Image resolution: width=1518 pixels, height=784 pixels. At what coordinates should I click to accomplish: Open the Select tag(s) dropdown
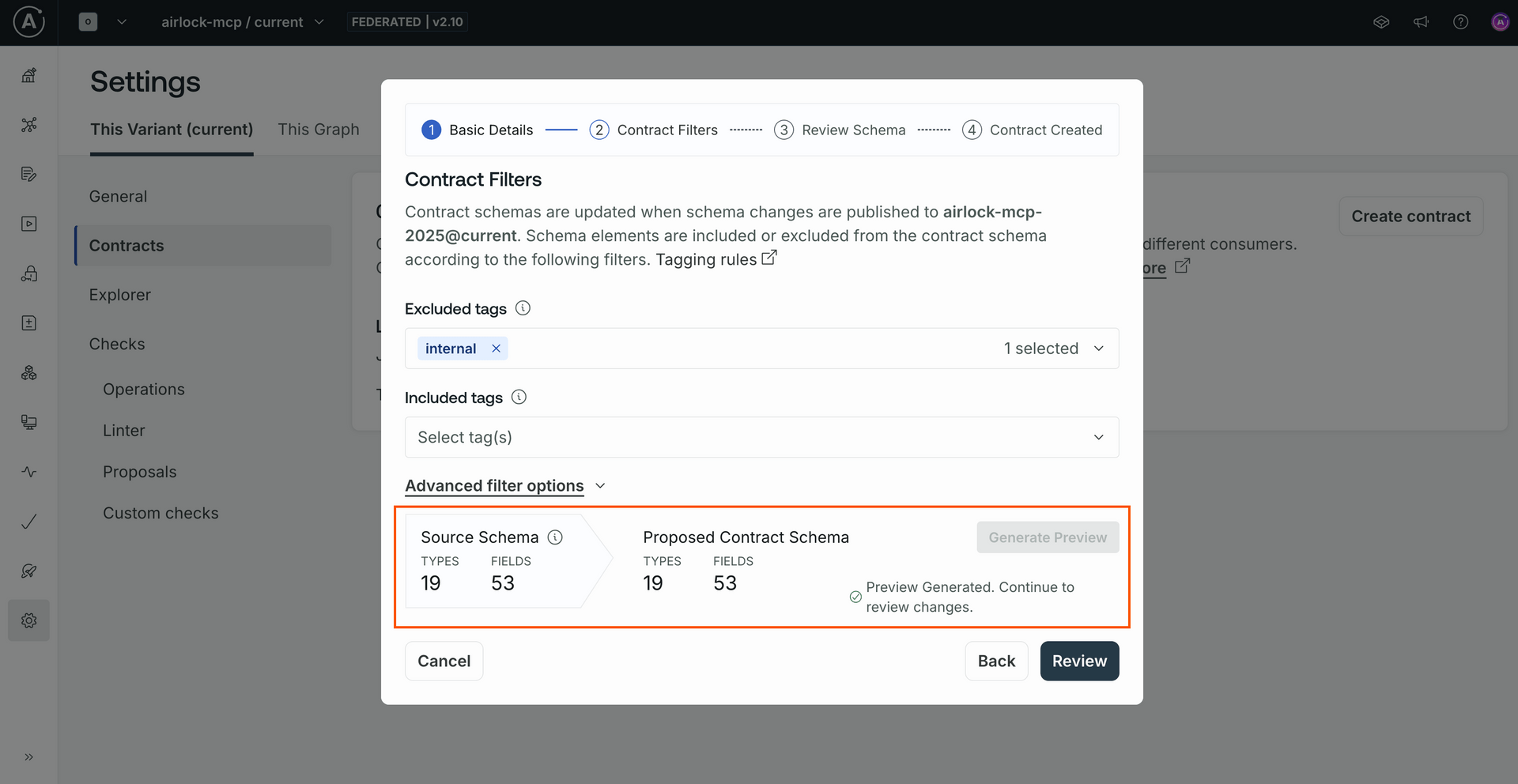coord(761,437)
